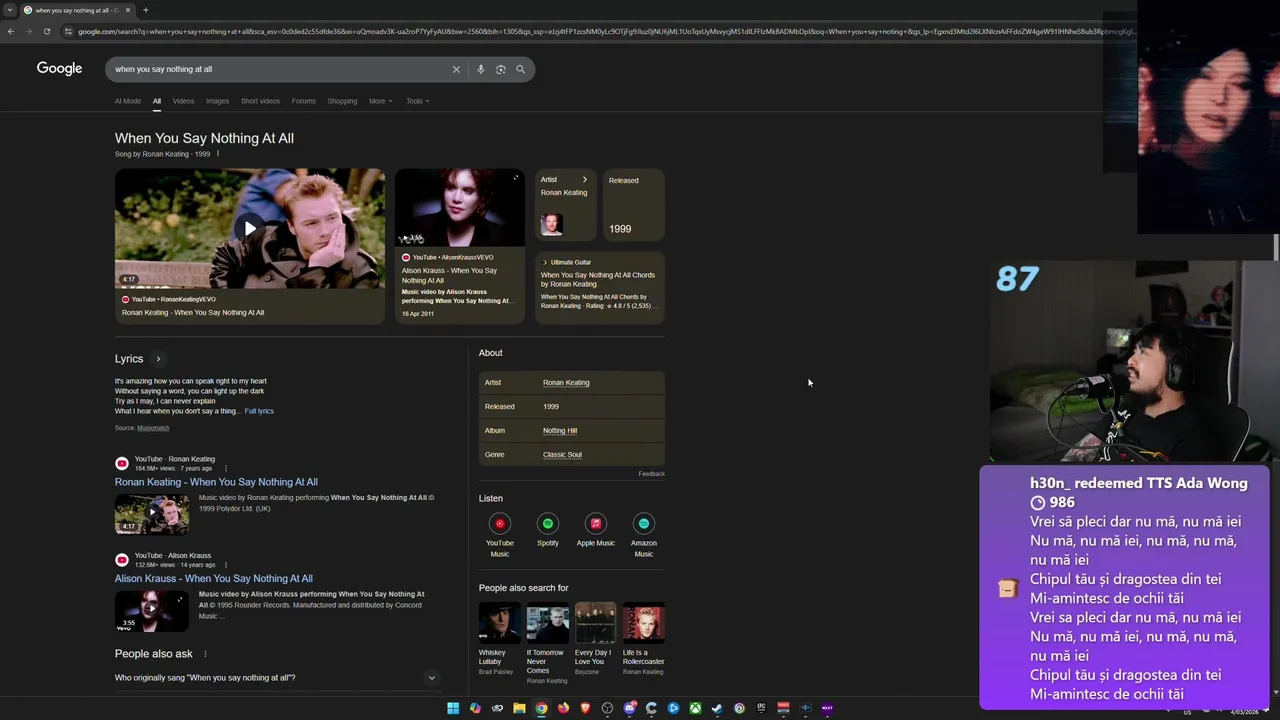
Task: Open the Musixmatch source link
Action: pyautogui.click(x=153, y=428)
